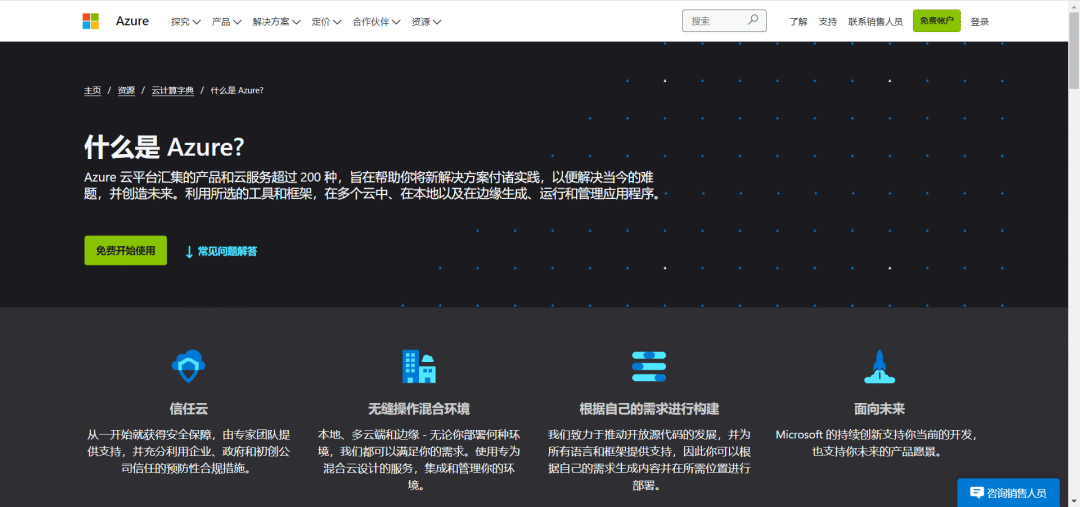
Task: Click the 咨询销售人员 chat button
Action: tap(1008, 493)
